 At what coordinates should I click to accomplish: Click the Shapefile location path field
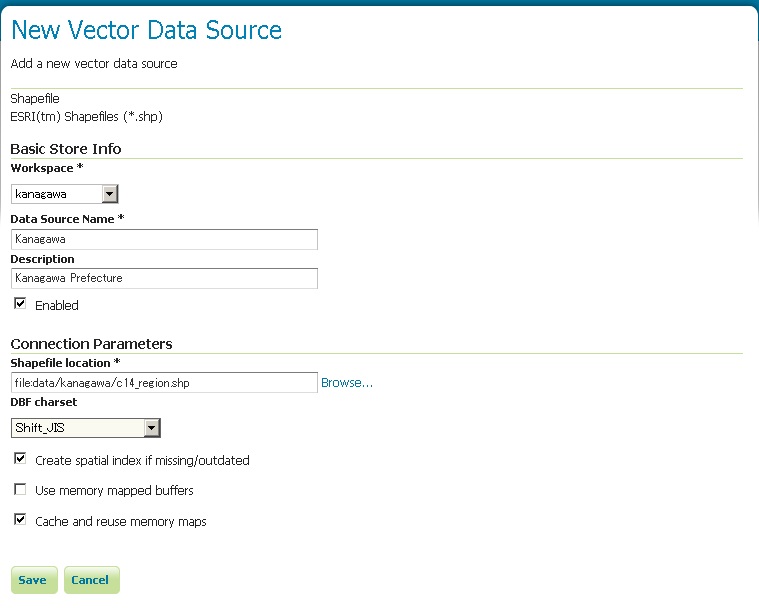click(x=164, y=383)
